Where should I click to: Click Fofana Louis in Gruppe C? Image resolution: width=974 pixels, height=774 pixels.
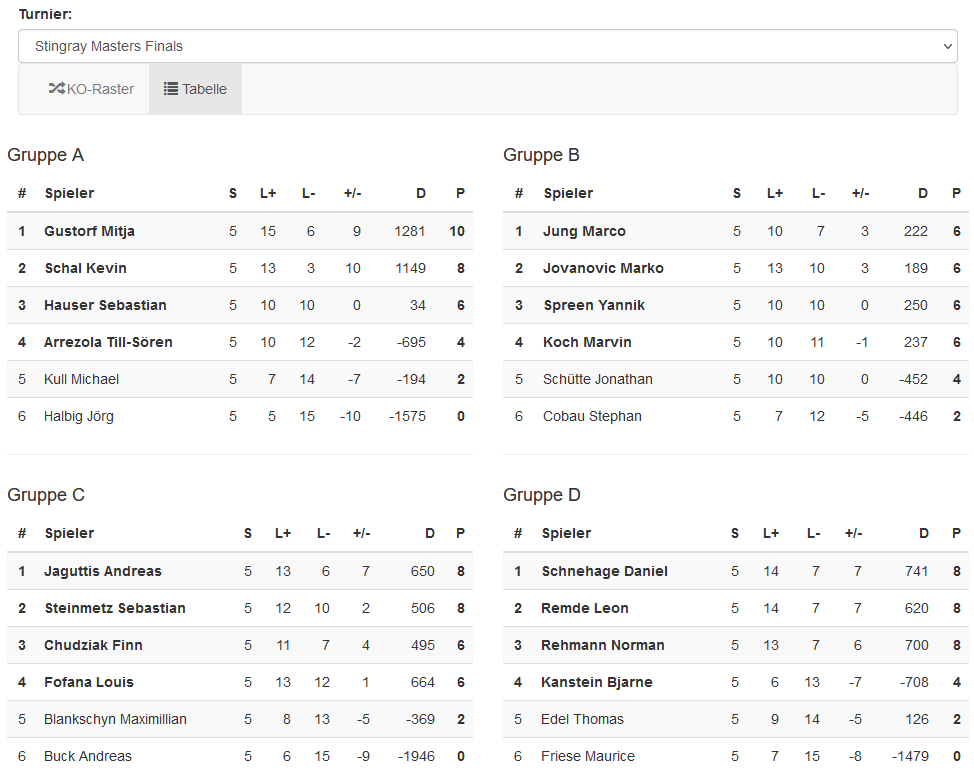pyautogui.click(x=88, y=682)
